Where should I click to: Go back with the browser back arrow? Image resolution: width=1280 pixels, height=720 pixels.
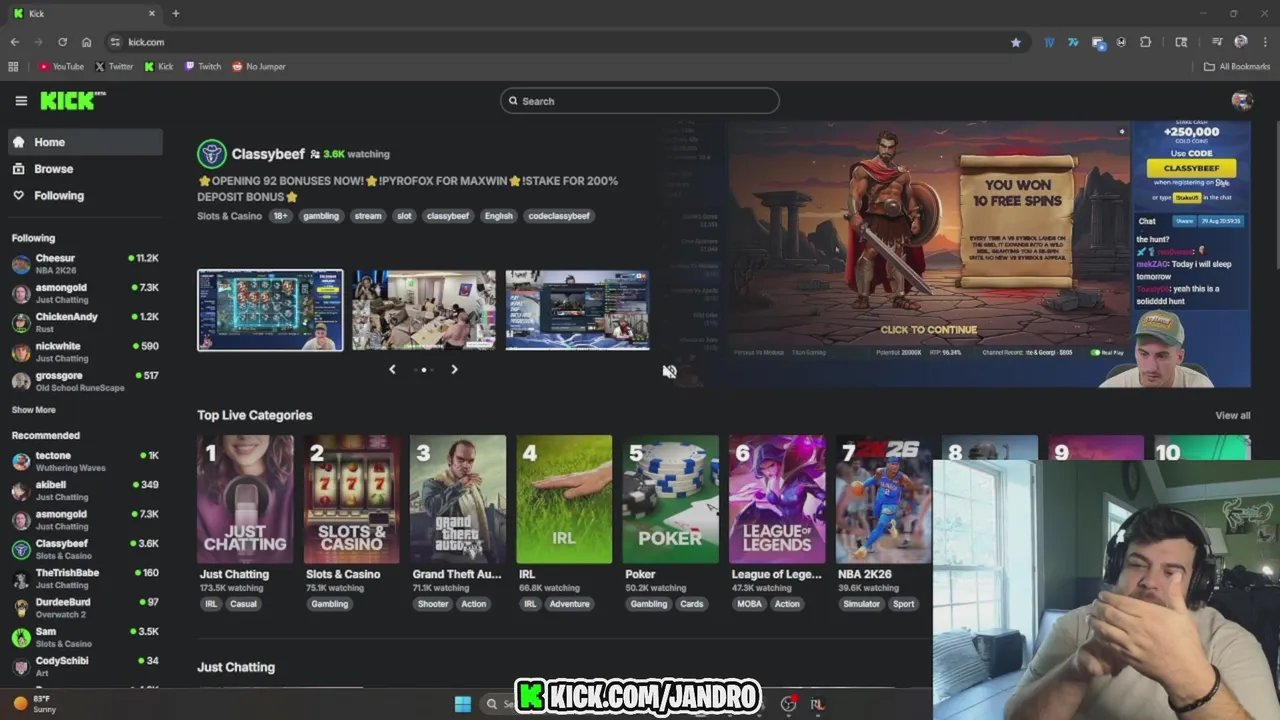pyautogui.click(x=14, y=42)
